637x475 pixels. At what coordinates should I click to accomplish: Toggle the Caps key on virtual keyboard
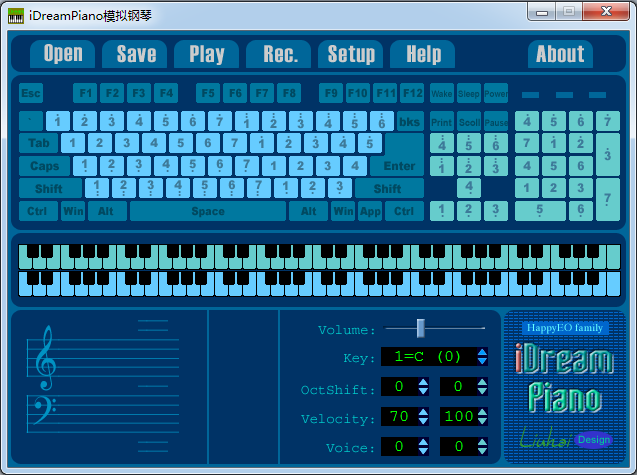tap(44, 166)
